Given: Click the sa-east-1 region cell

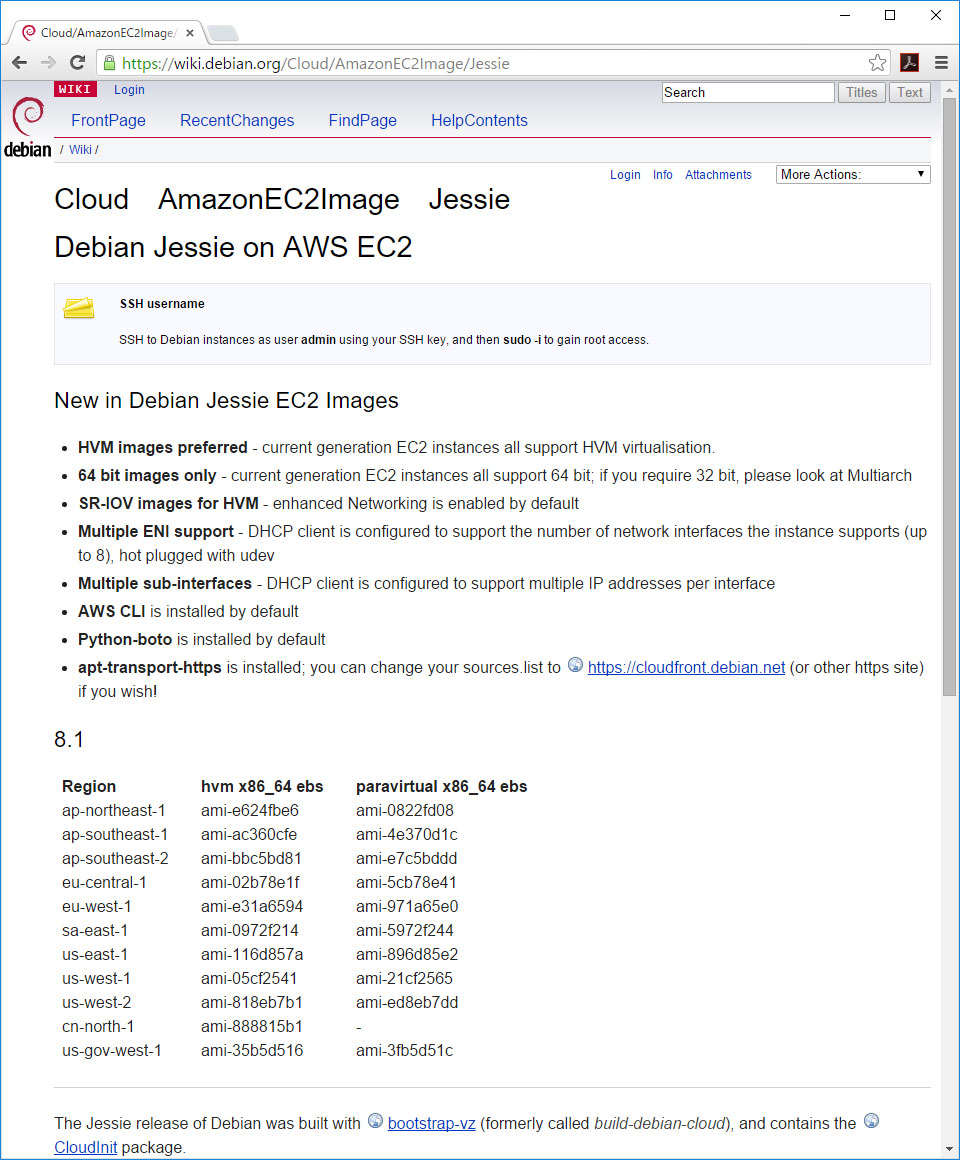Looking at the screenshot, I should pos(95,931).
